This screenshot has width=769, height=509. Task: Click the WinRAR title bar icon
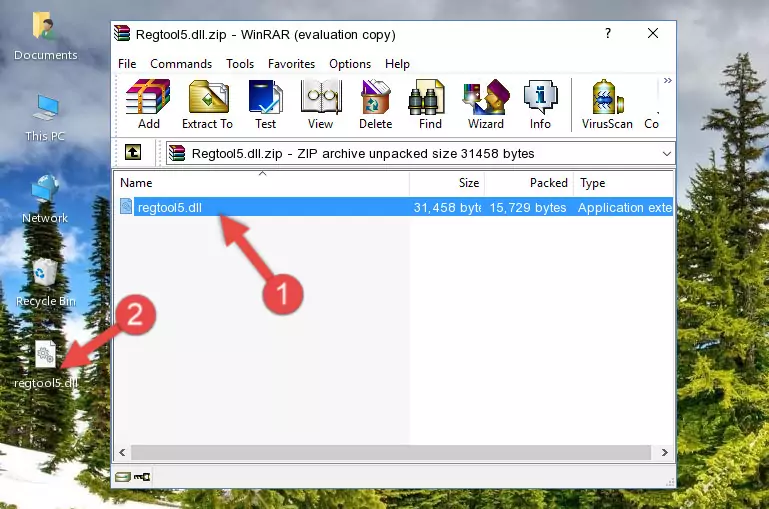(x=122, y=33)
